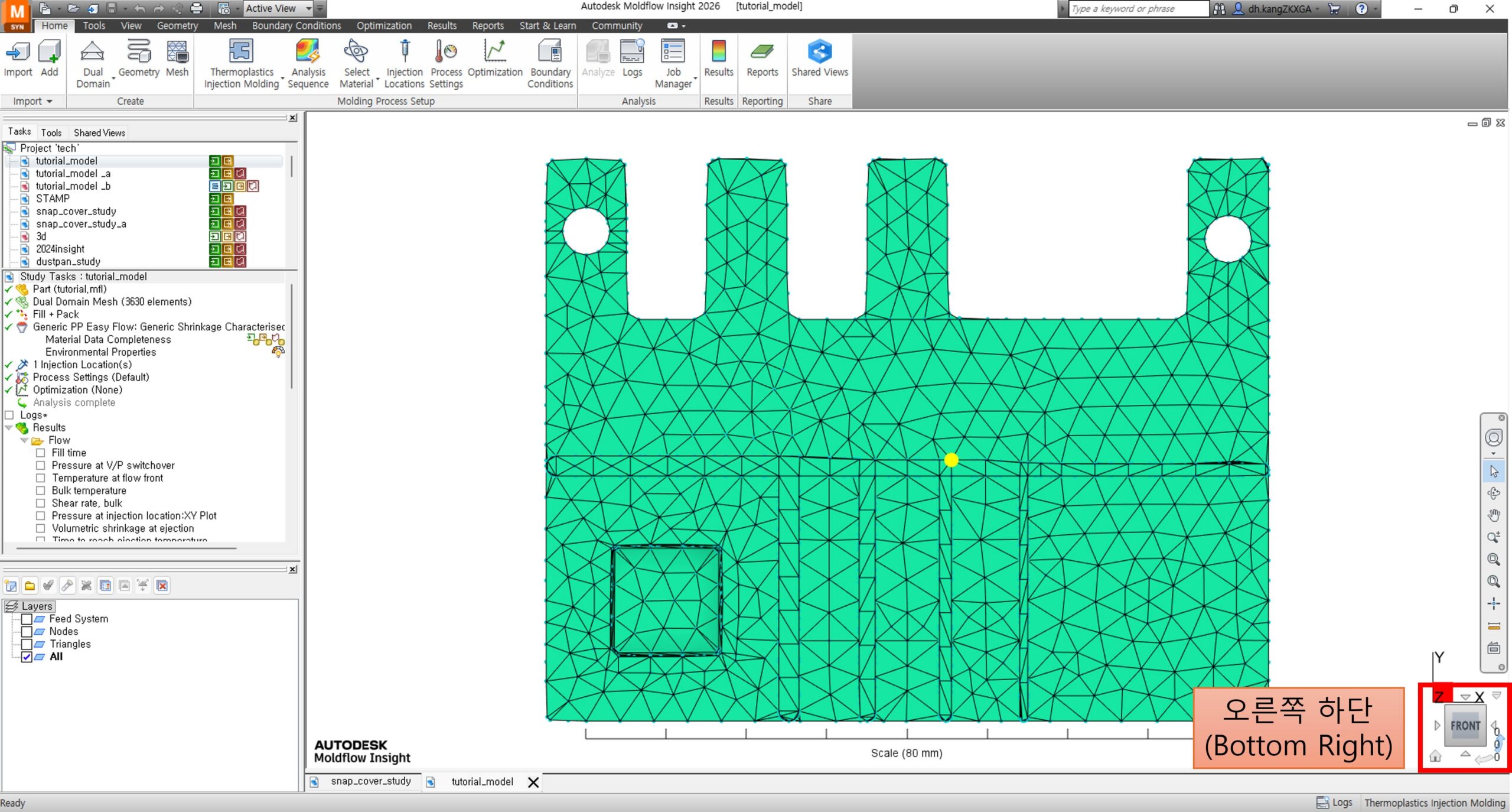Open Thermoplastics Injection Molding dropdown
This screenshot has width=1512, height=812.
coord(282,78)
